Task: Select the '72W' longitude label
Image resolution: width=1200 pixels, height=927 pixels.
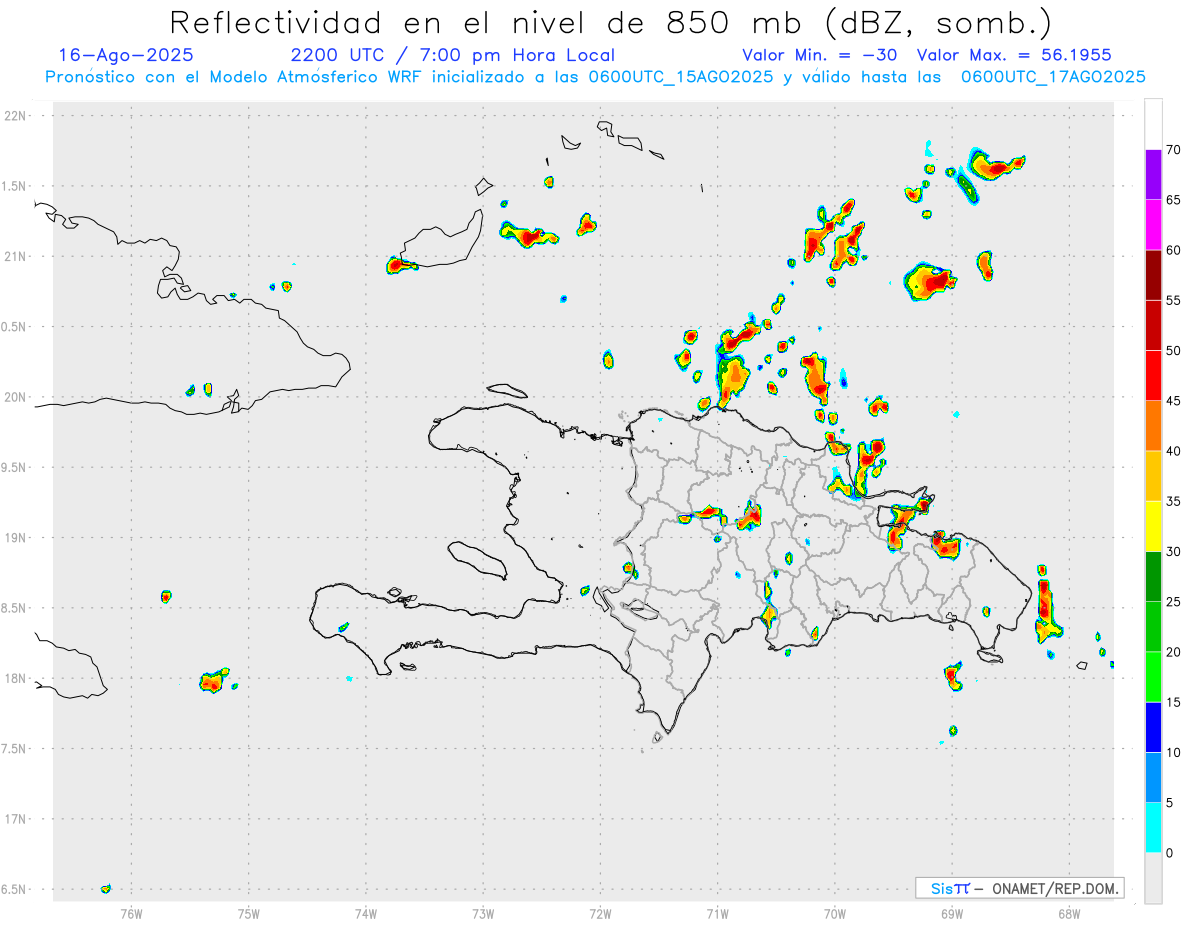Action: point(601,912)
